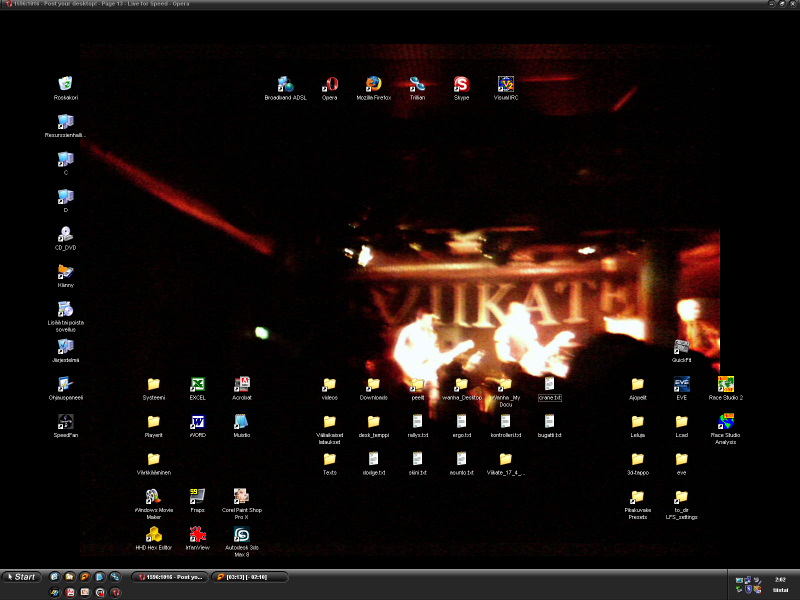
Task: Open the Playerit folder
Action: point(154,426)
